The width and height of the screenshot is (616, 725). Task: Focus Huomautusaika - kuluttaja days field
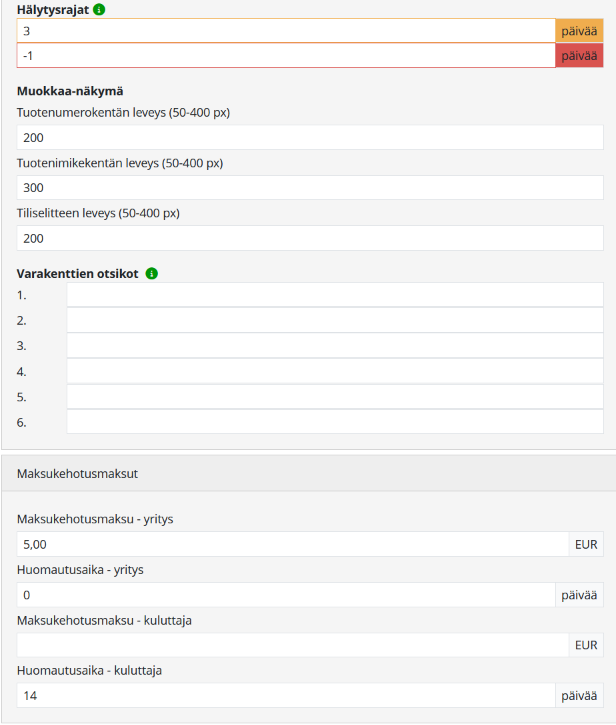point(286,695)
